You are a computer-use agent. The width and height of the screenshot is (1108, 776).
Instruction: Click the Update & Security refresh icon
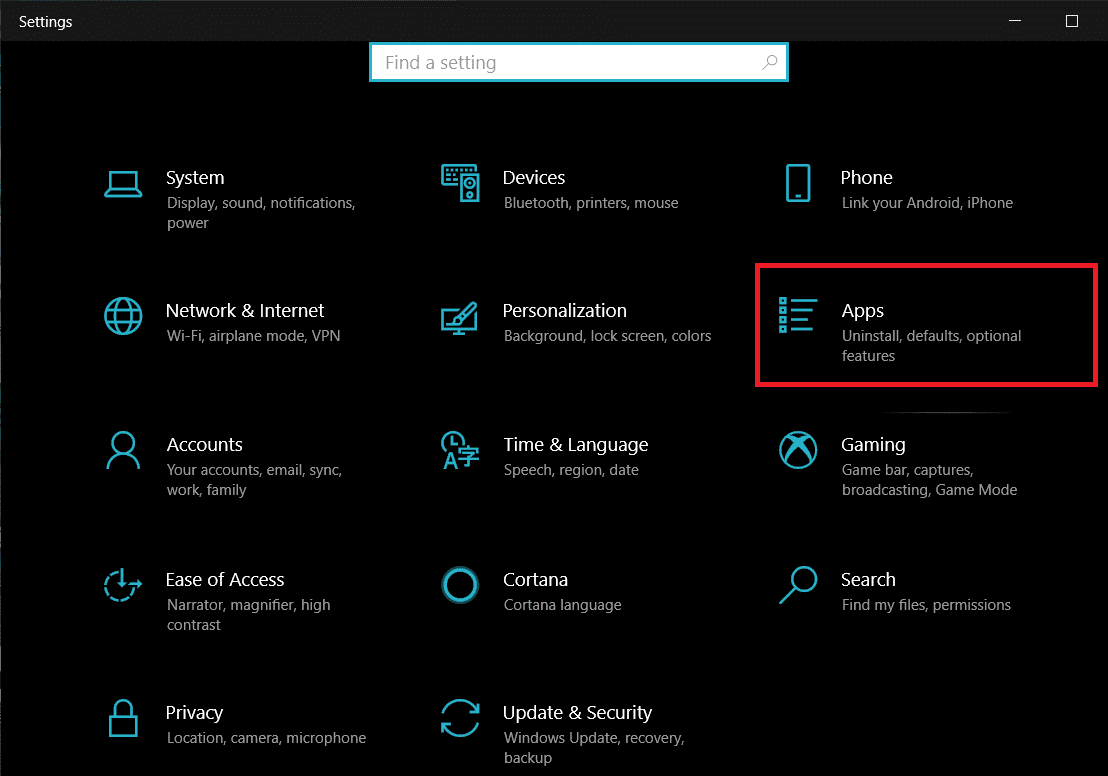460,718
